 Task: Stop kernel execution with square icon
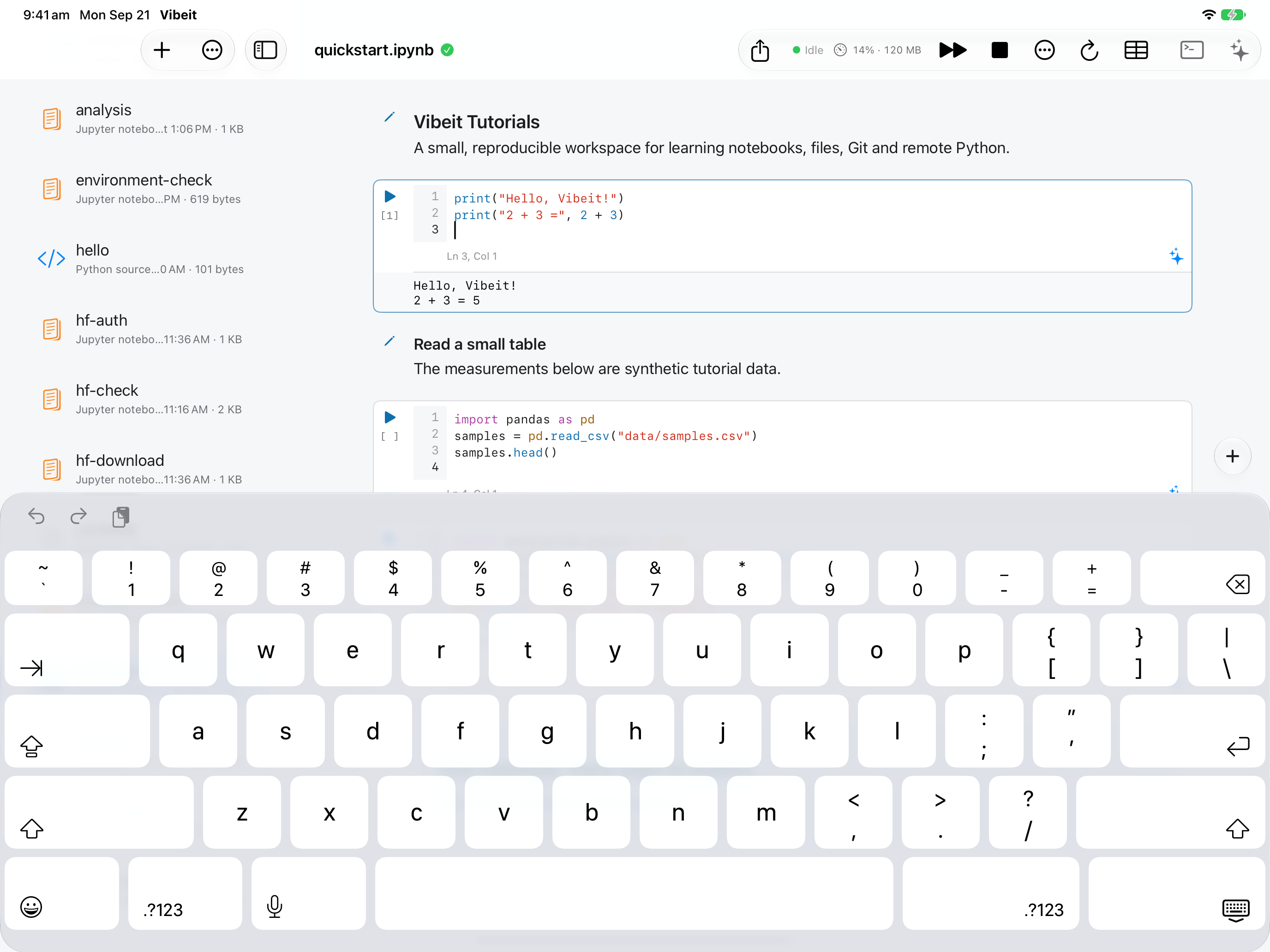click(999, 50)
